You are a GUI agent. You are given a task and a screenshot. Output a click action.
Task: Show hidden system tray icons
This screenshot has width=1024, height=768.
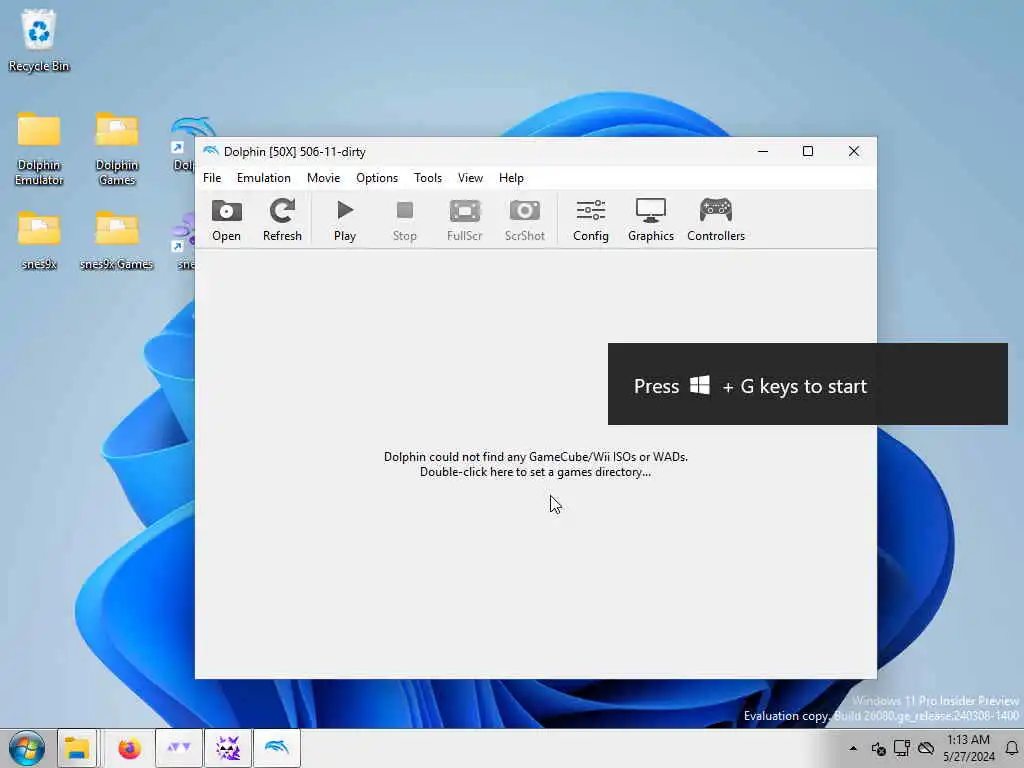click(853, 748)
